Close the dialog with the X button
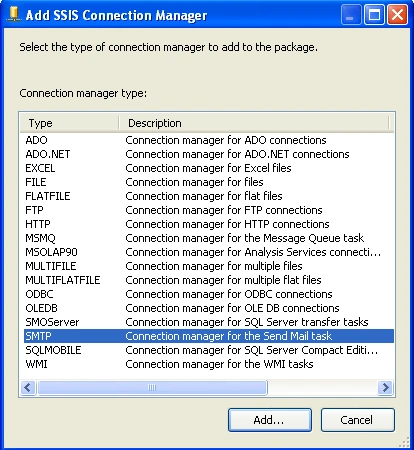 point(397,15)
